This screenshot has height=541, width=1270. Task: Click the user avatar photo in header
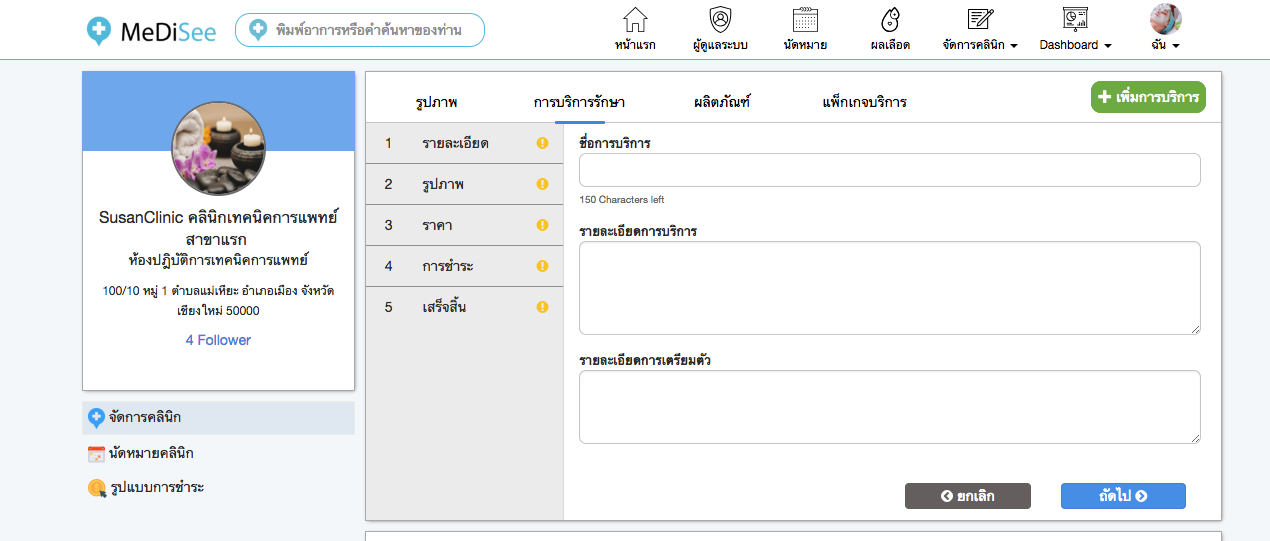(x=1166, y=19)
